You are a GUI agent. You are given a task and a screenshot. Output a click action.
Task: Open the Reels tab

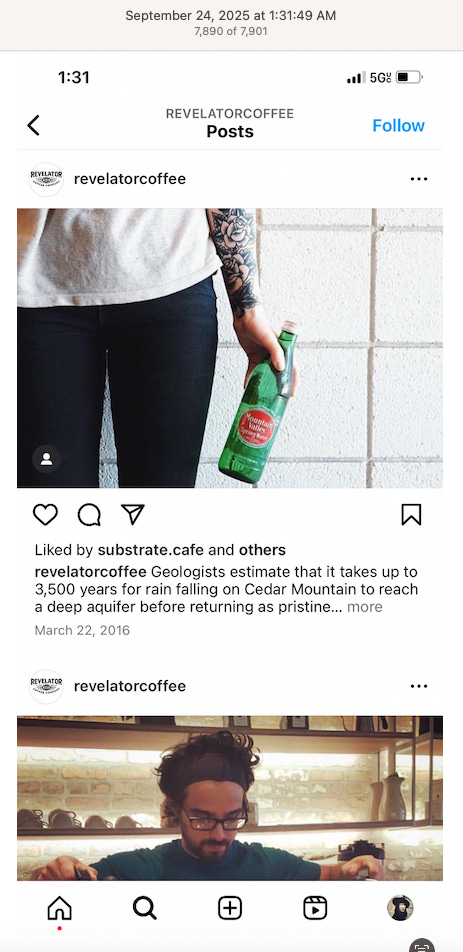pos(315,908)
